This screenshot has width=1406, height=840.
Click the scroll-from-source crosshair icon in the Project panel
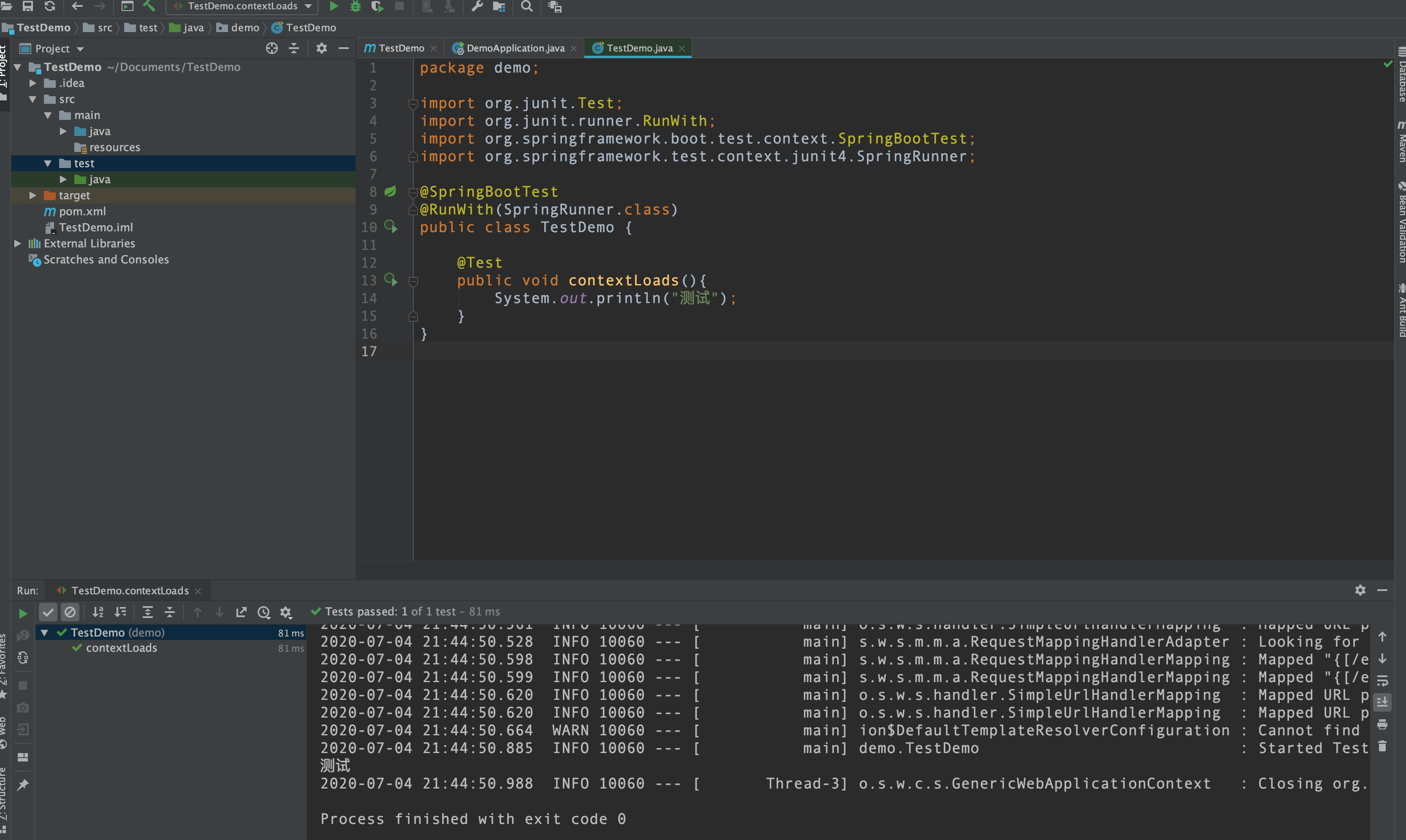click(271, 49)
